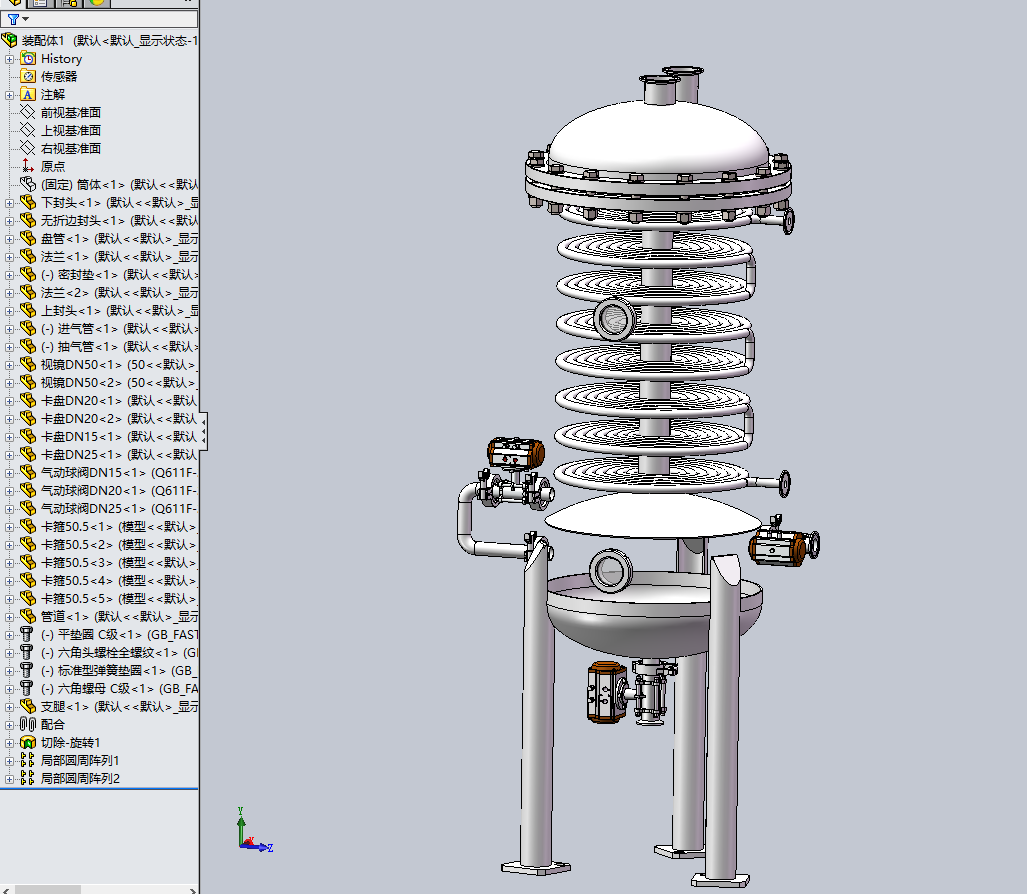
Task: Expand the 下封头<1> component
Action: (x=9, y=203)
